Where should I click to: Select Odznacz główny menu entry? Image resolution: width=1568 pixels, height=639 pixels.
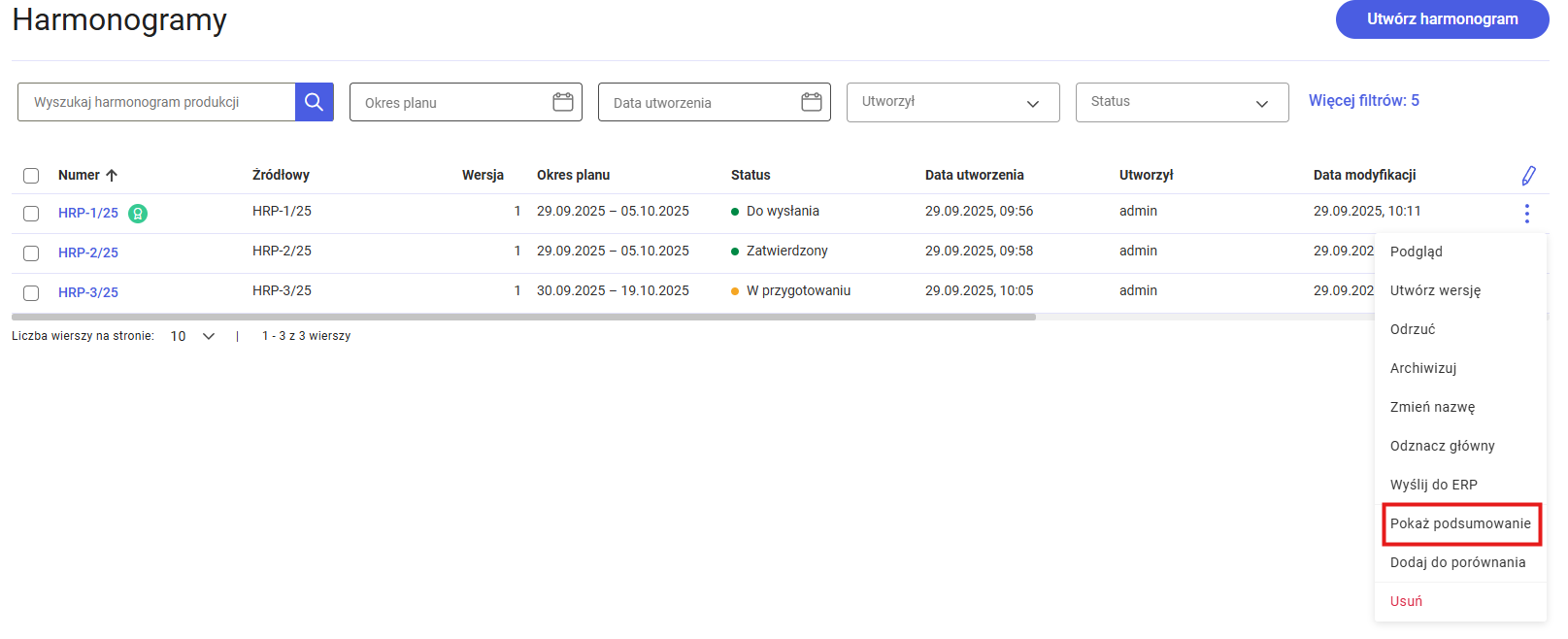click(x=1460, y=446)
